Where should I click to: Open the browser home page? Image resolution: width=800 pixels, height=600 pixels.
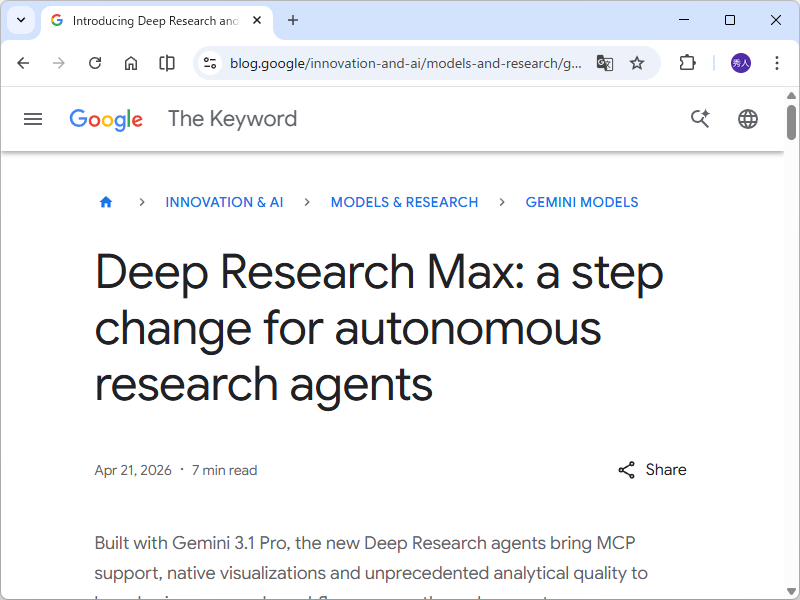(x=131, y=63)
